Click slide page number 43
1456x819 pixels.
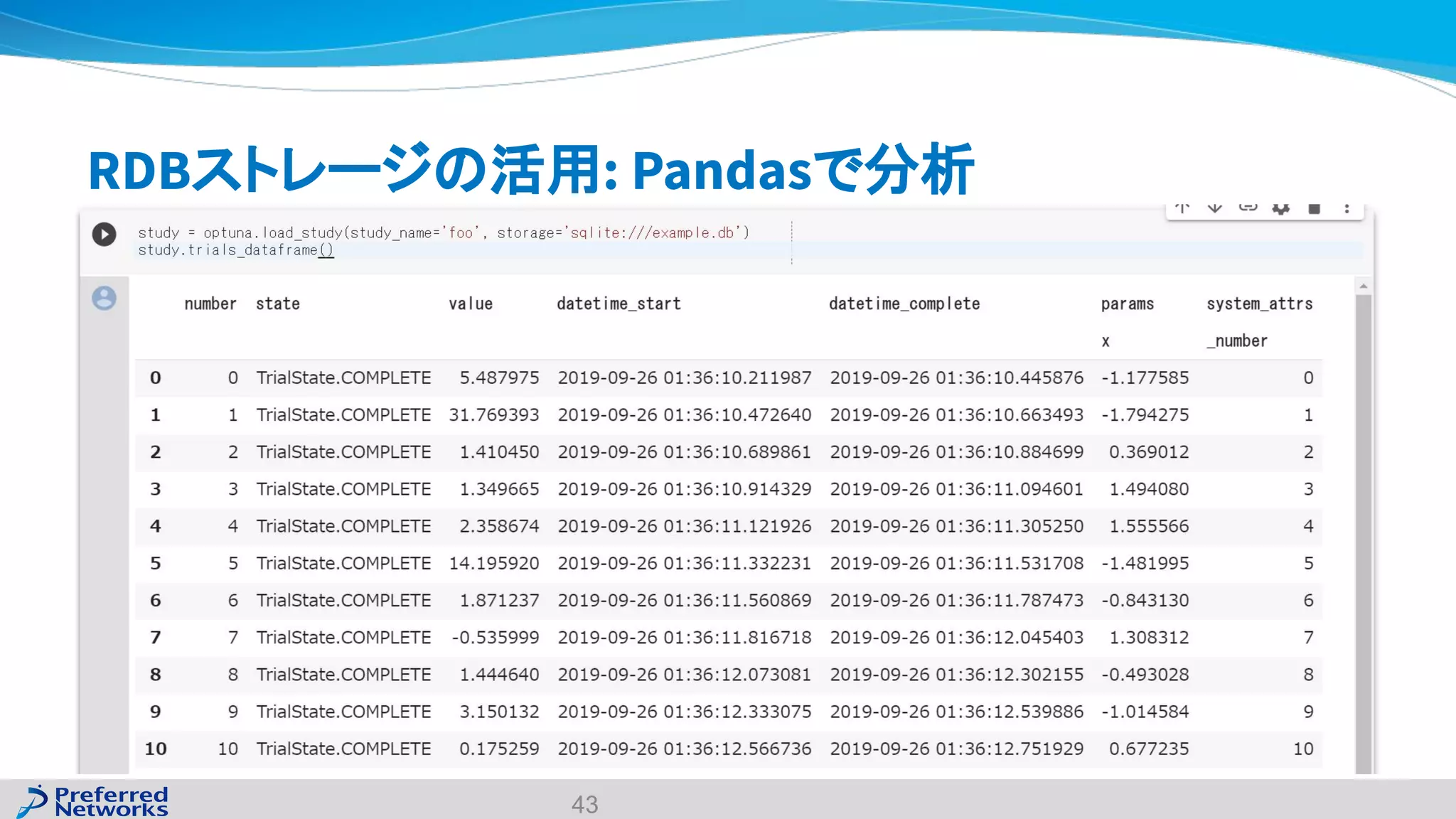(585, 805)
